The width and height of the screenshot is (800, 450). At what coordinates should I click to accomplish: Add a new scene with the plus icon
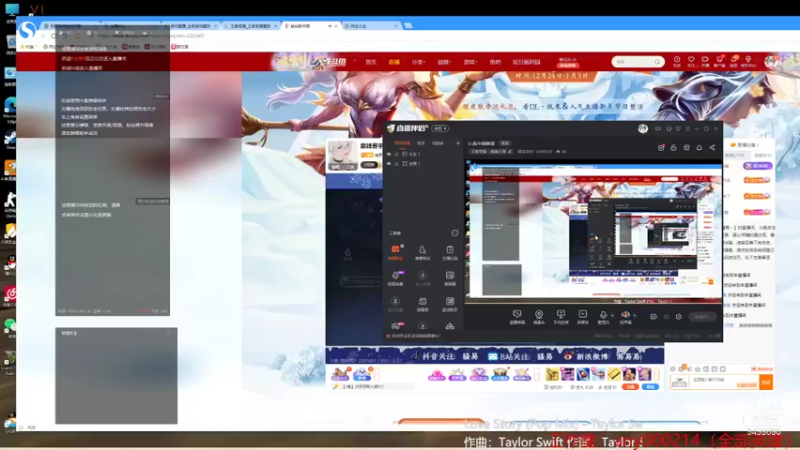[x=458, y=143]
